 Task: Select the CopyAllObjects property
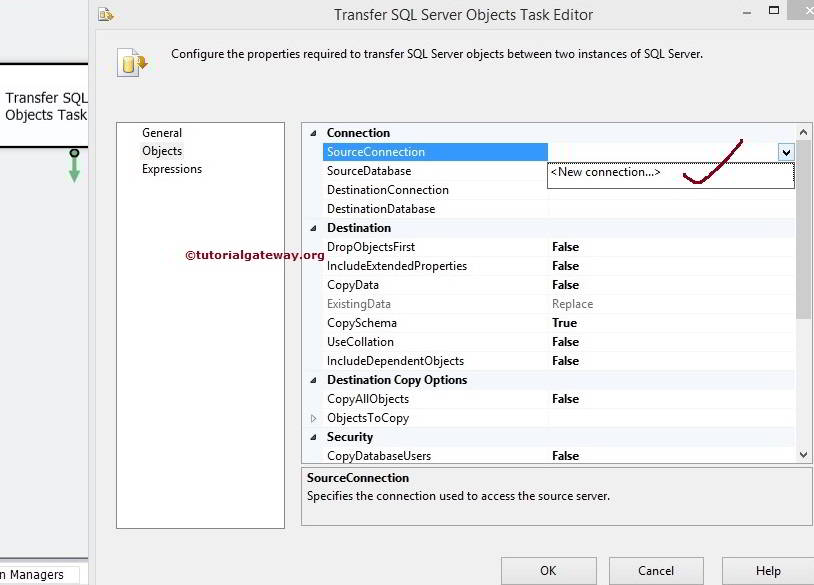[x=368, y=399]
